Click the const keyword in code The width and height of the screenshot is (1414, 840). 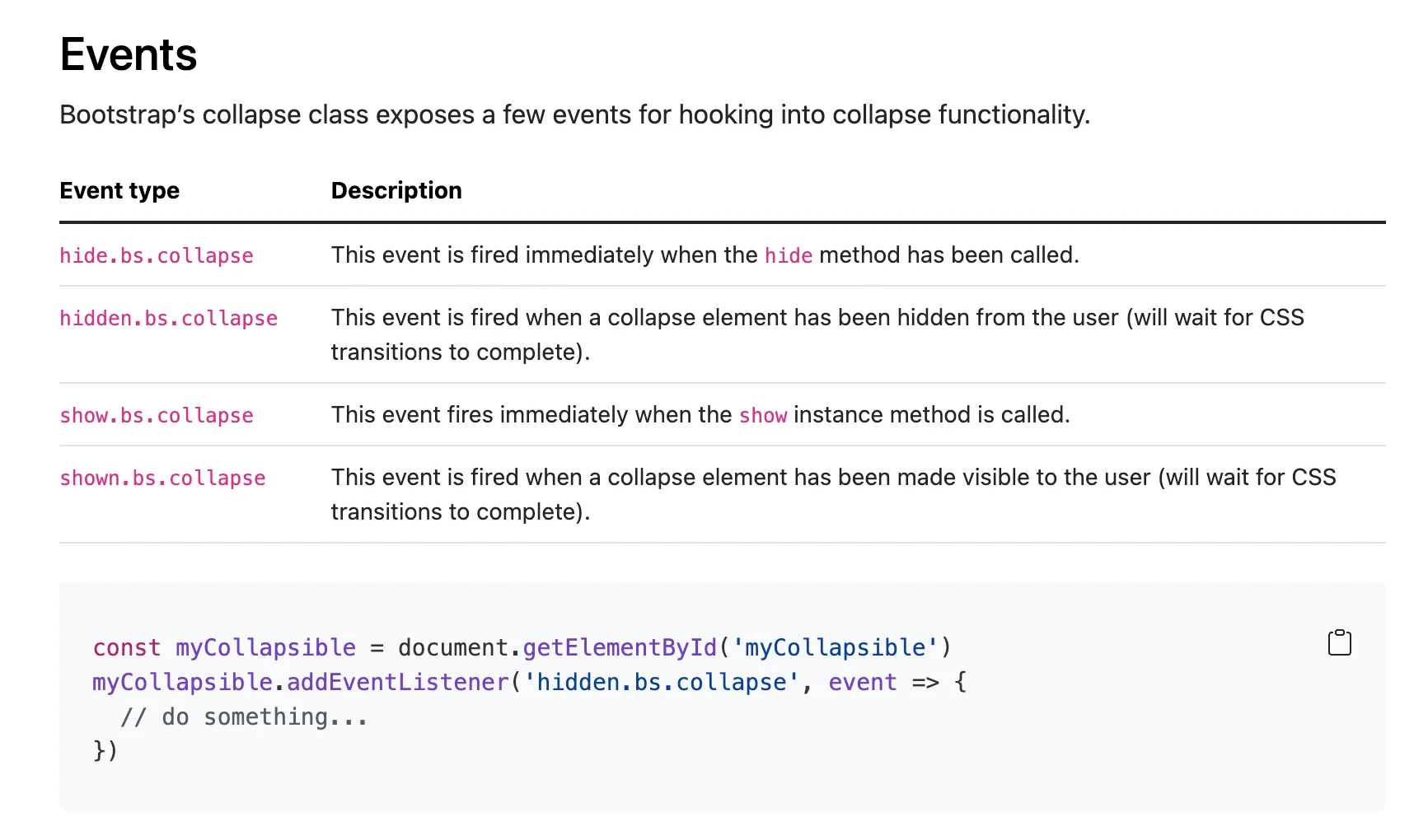(127, 648)
